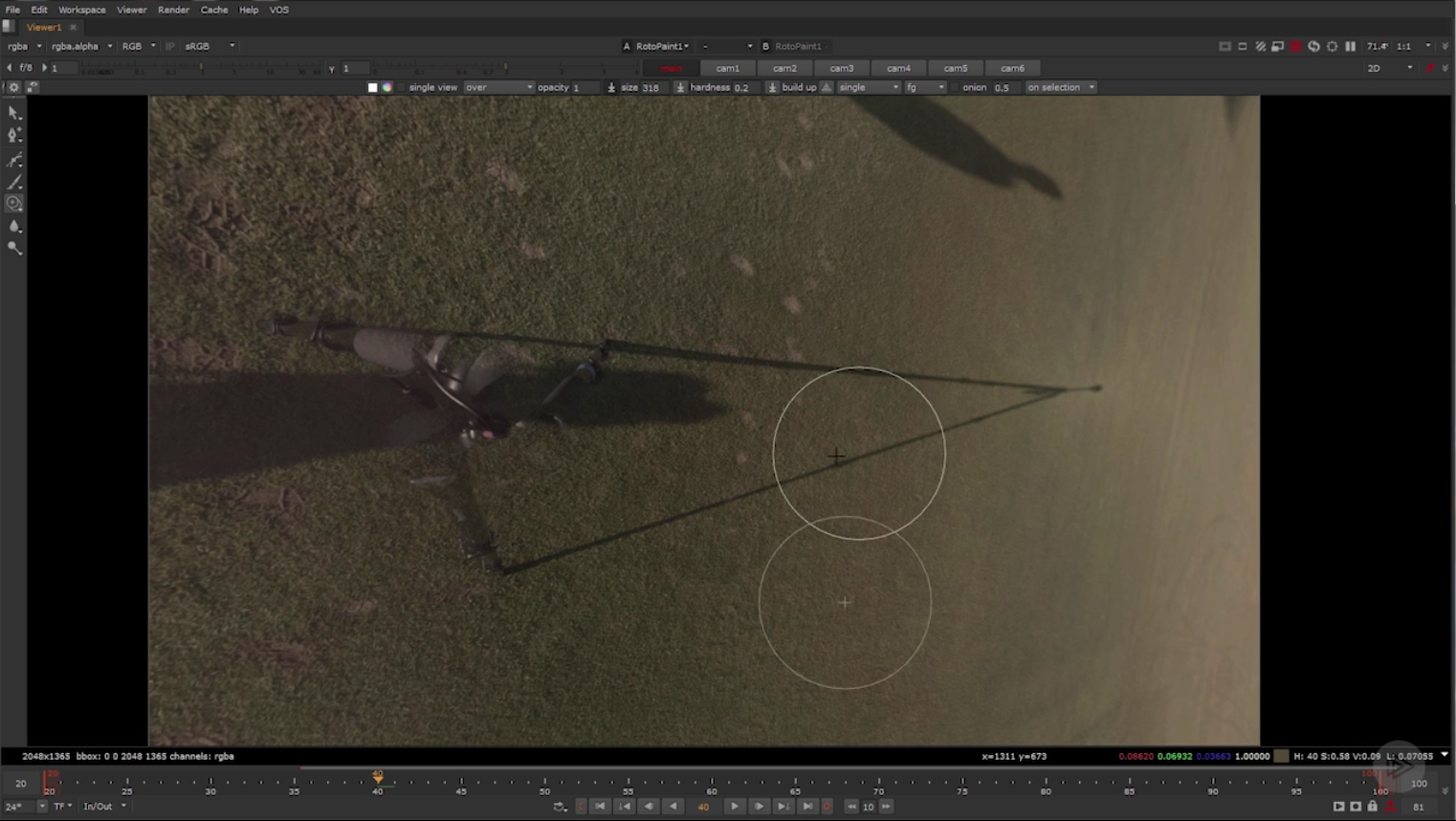Click the white paint color swatch
Viewport: 1456px width, 821px height.
point(373,87)
